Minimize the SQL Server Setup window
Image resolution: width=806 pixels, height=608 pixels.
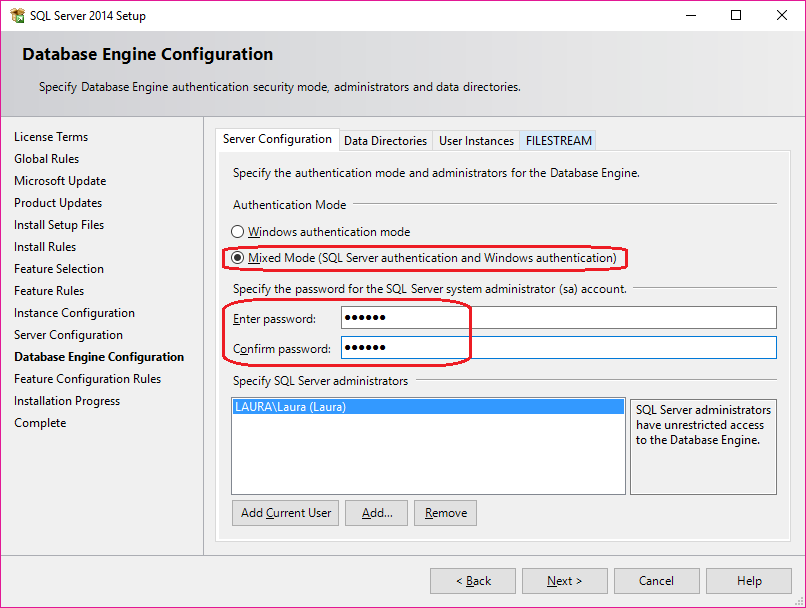click(x=691, y=15)
